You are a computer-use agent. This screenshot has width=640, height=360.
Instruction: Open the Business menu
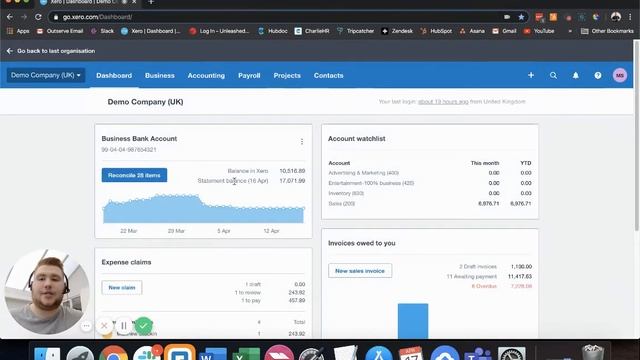click(160, 76)
